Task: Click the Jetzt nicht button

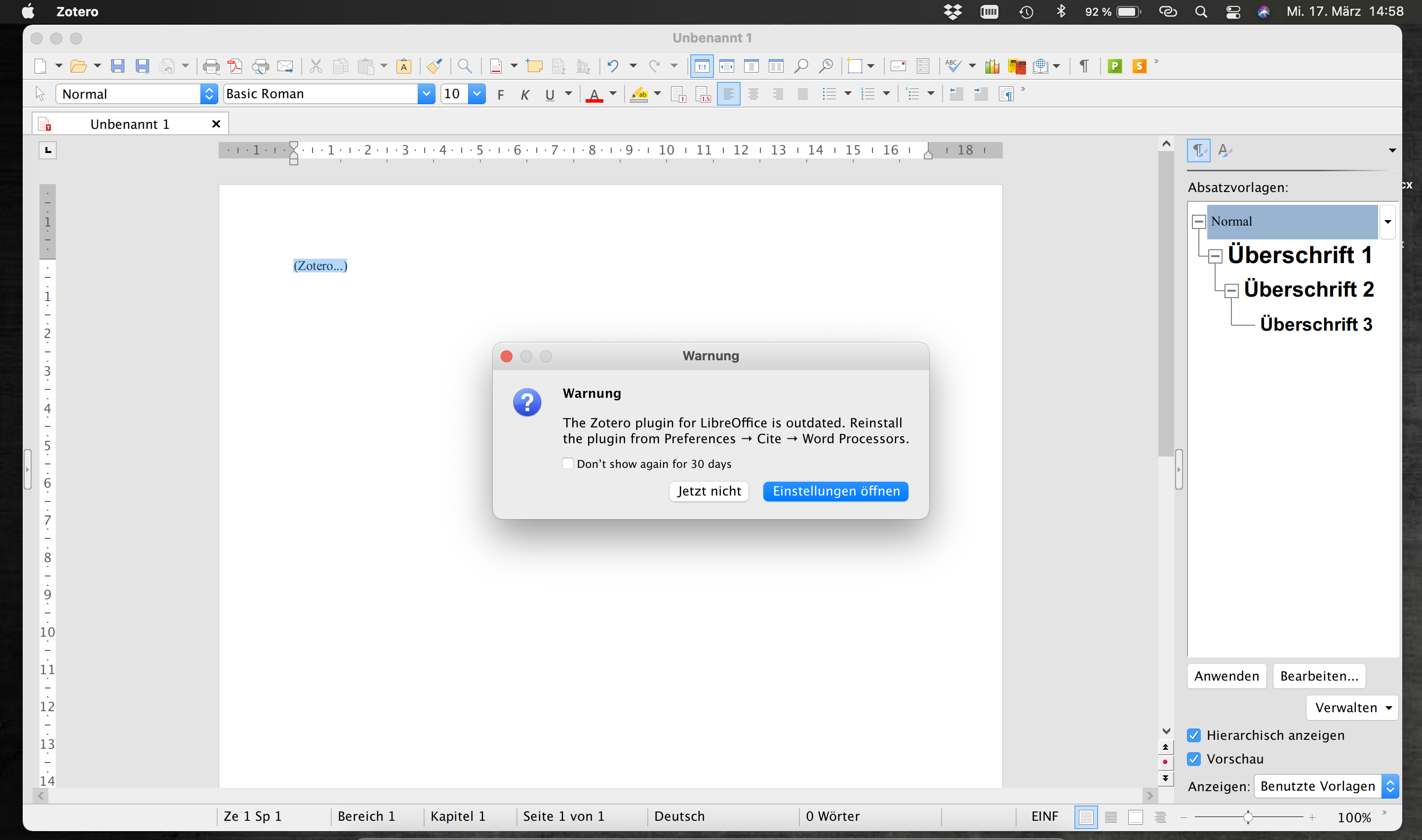Action: (x=709, y=491)
